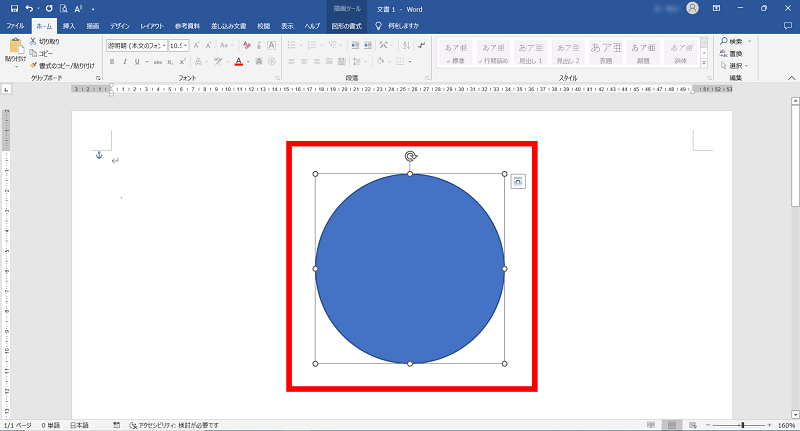Apply the 標準 style
Image resolution: width=800 pixels, height=431 pixels.
coord(456,53)
